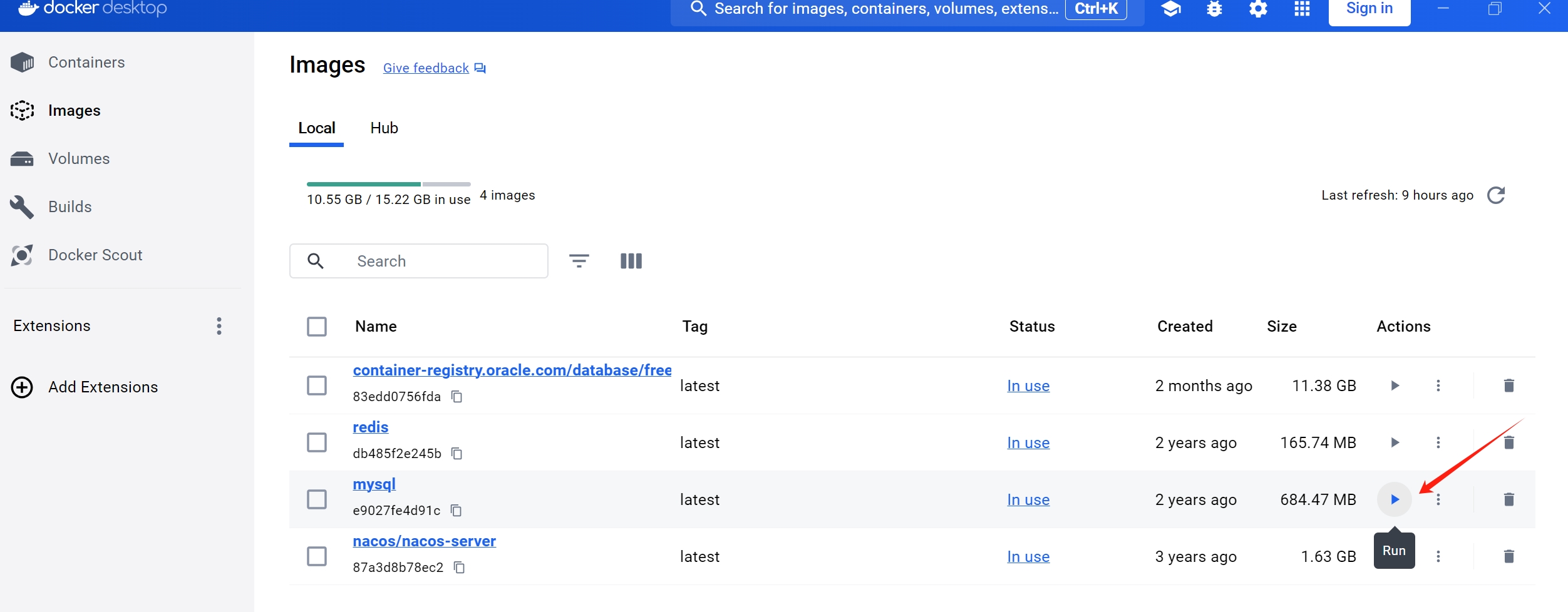Check the select-all images checkbox
1568x612 pixels.
coord(317,326)
